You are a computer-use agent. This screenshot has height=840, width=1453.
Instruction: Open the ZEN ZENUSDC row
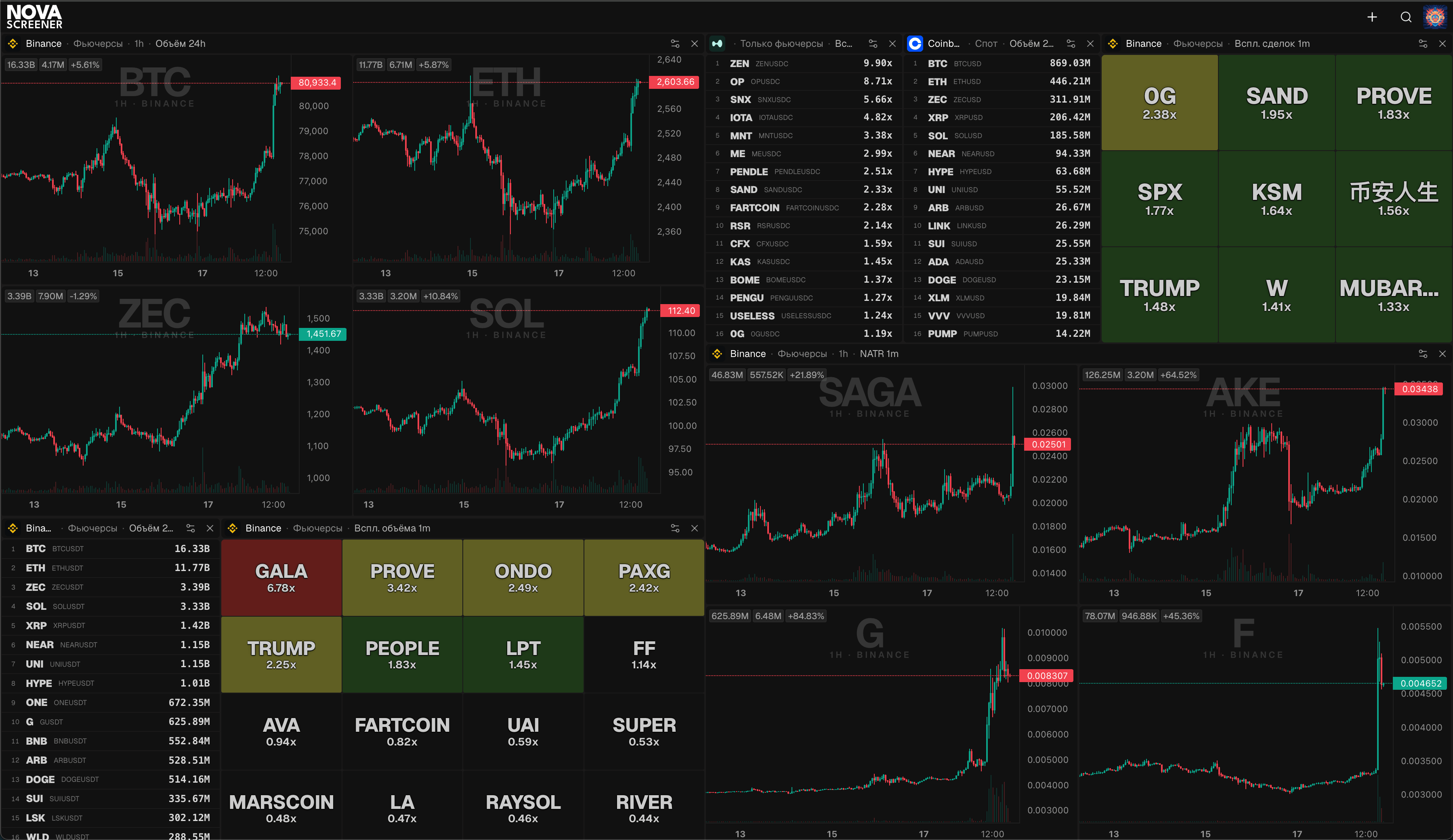[x=804, y=63]
